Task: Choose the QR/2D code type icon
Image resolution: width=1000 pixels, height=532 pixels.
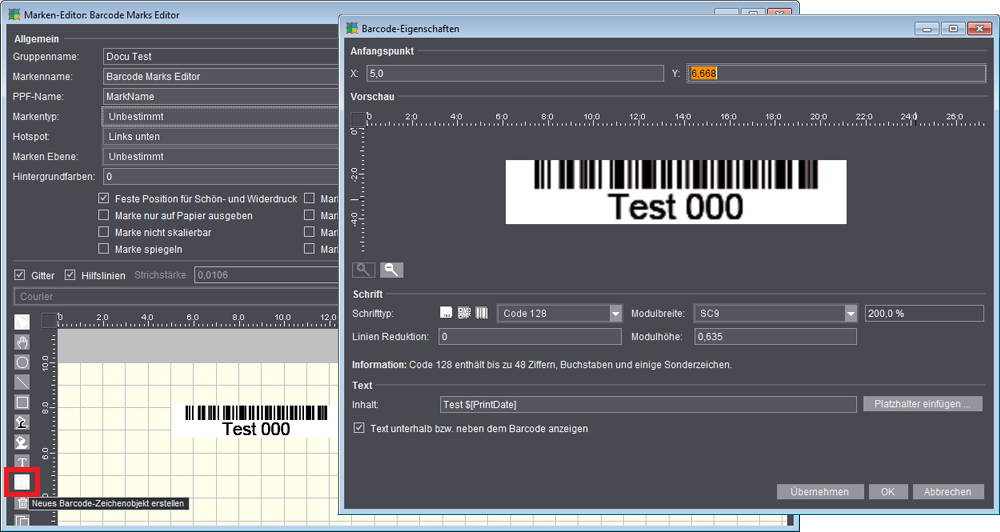Action: (464, 313)
